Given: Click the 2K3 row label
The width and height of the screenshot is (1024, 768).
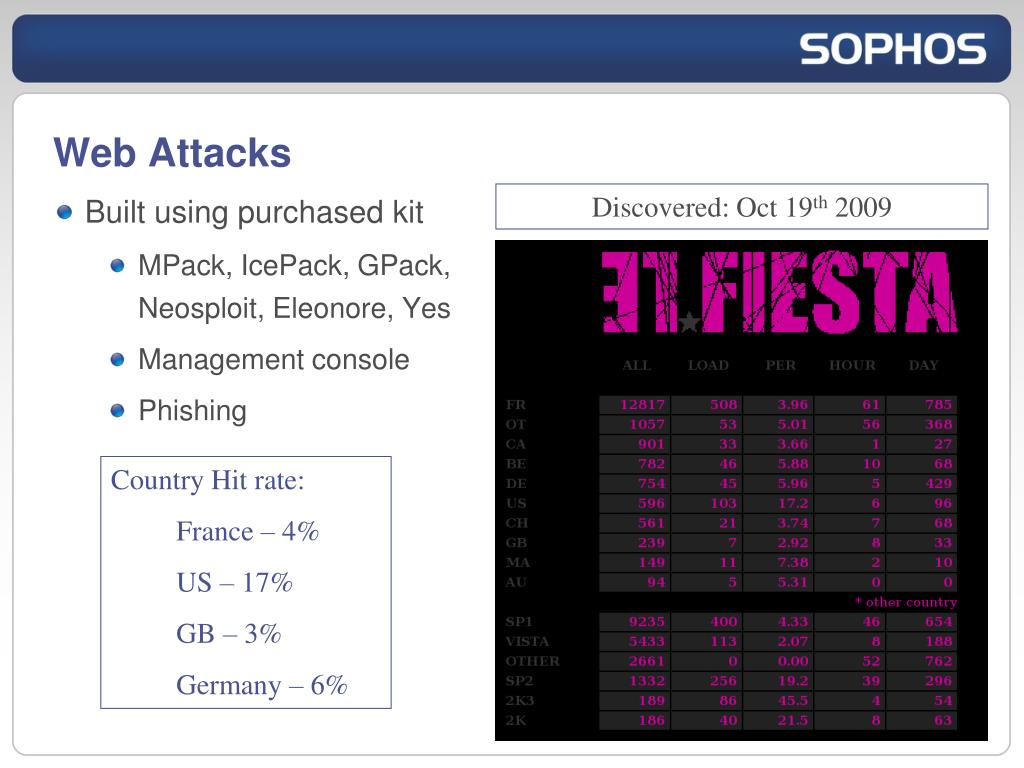Looking at the screenshot, I should pos(519,700).
